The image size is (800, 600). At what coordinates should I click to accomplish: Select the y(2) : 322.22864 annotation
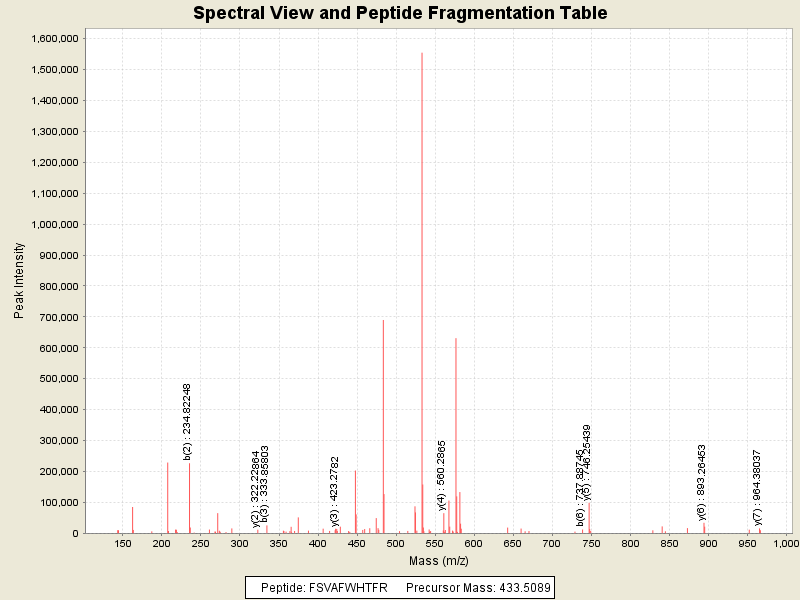pos(256,486)
